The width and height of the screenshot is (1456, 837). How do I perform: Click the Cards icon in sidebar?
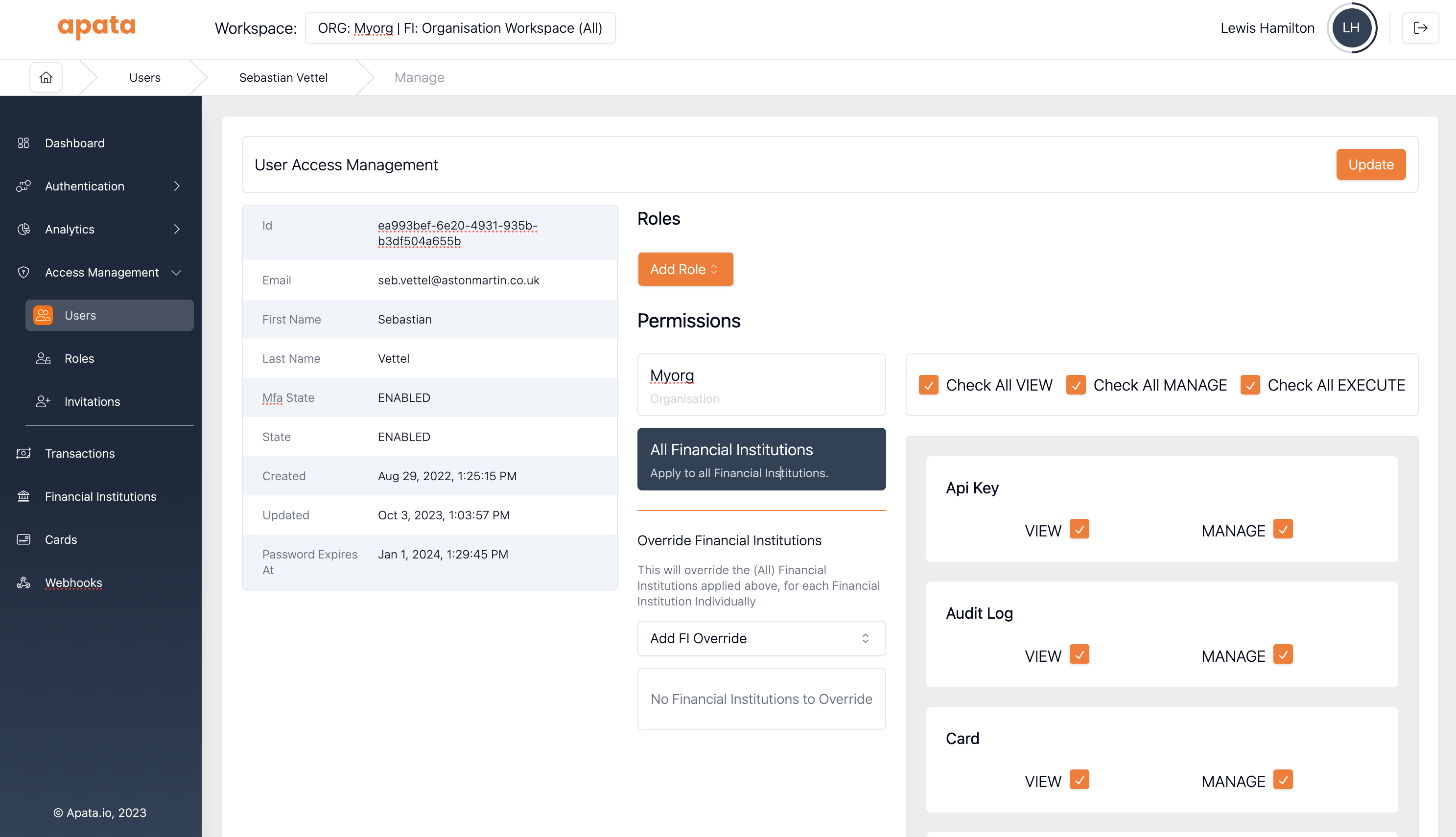point(23,540)
